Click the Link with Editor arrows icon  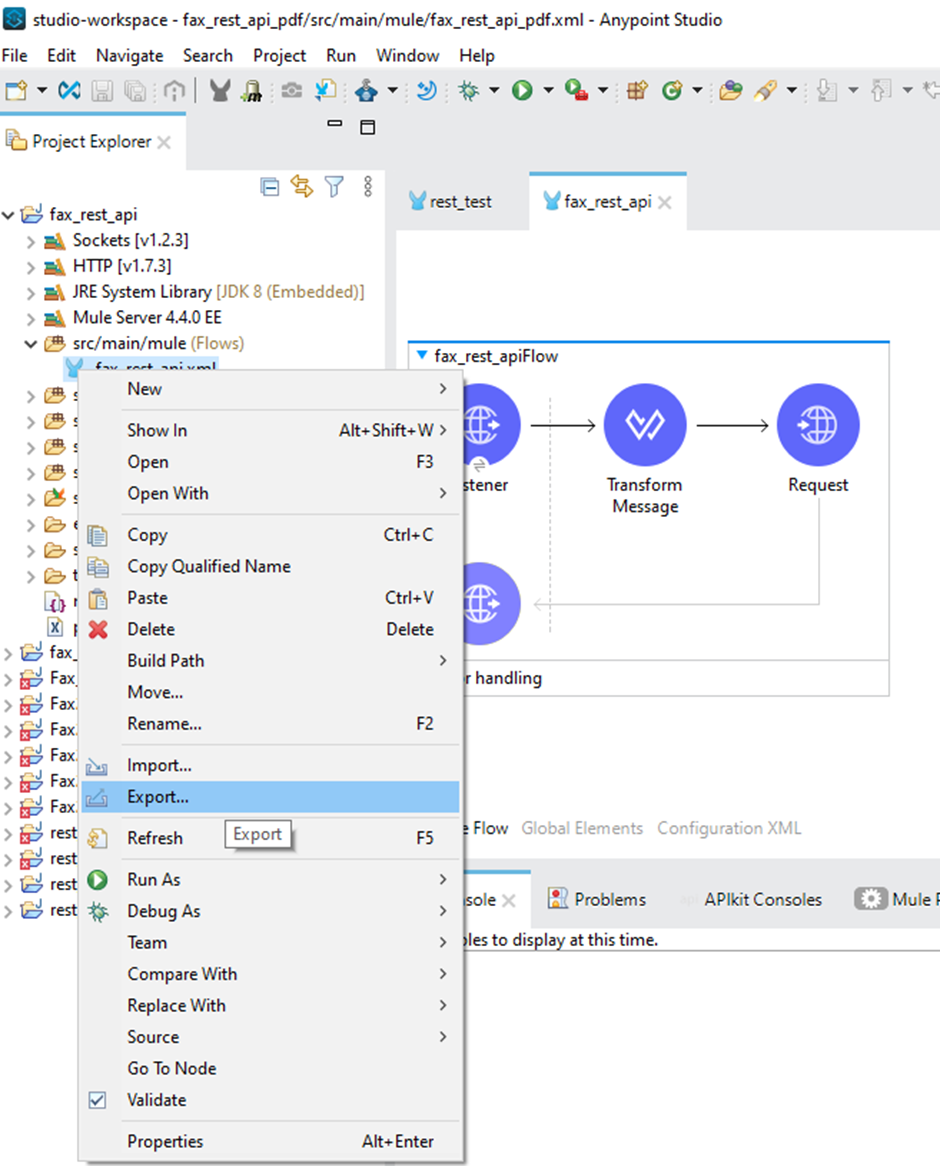[x=301, y=186]
